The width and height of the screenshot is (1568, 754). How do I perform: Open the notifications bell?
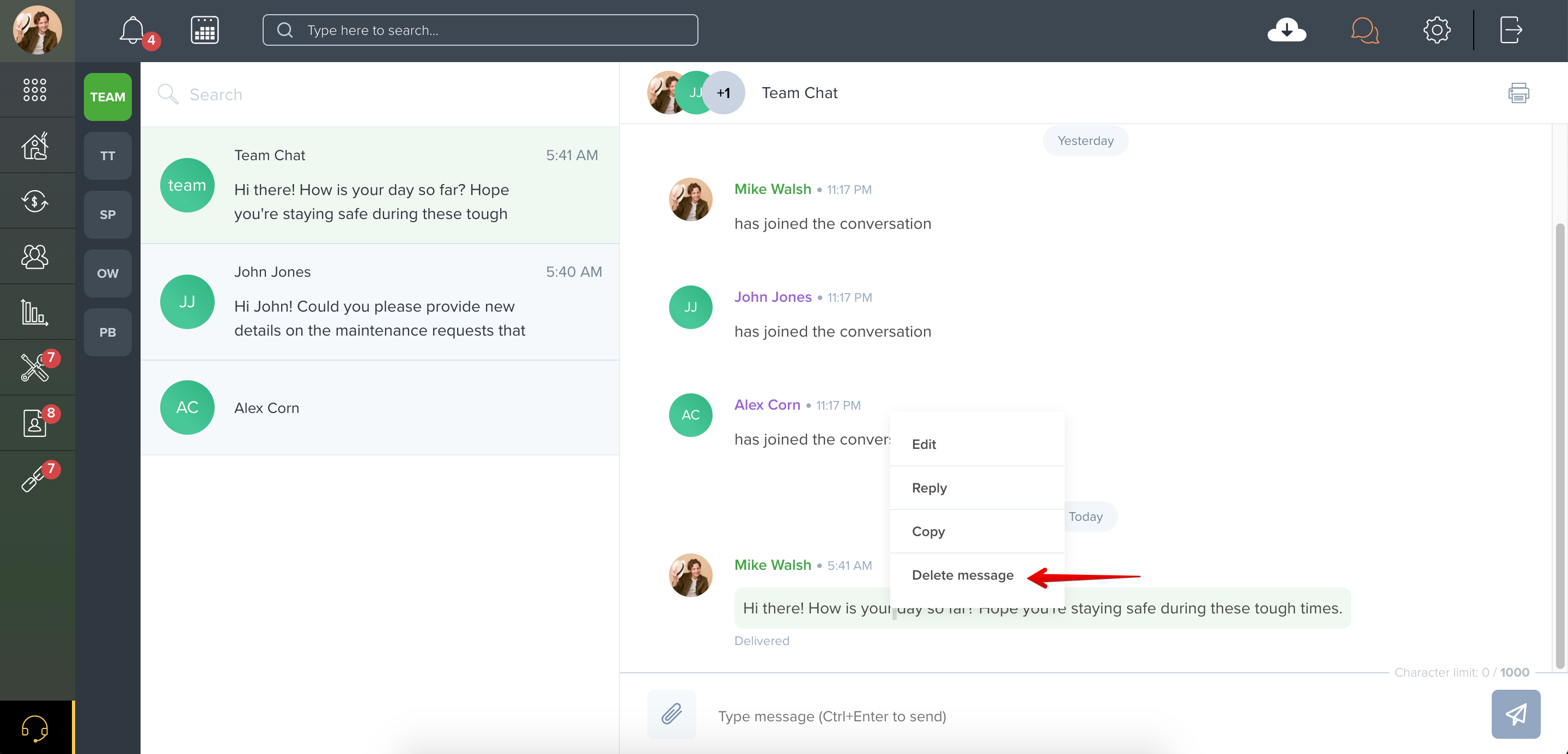point(132,31)
